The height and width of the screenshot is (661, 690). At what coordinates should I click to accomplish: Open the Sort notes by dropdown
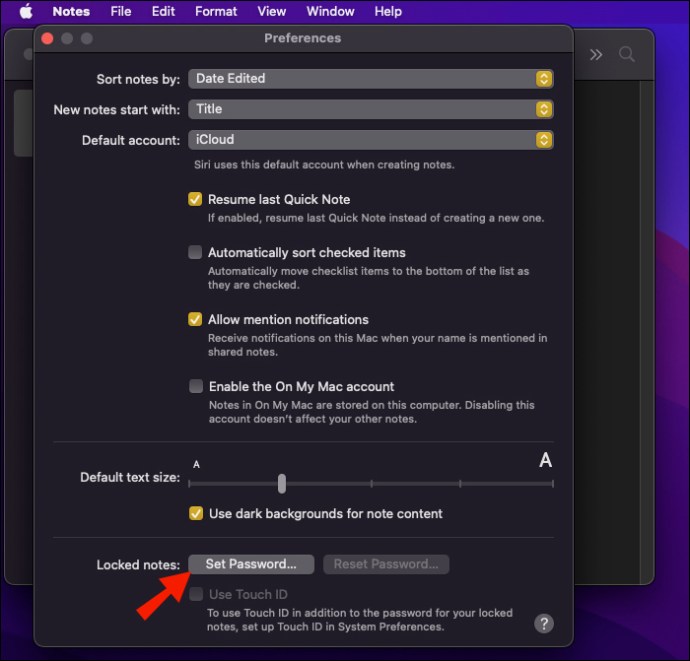371,79
